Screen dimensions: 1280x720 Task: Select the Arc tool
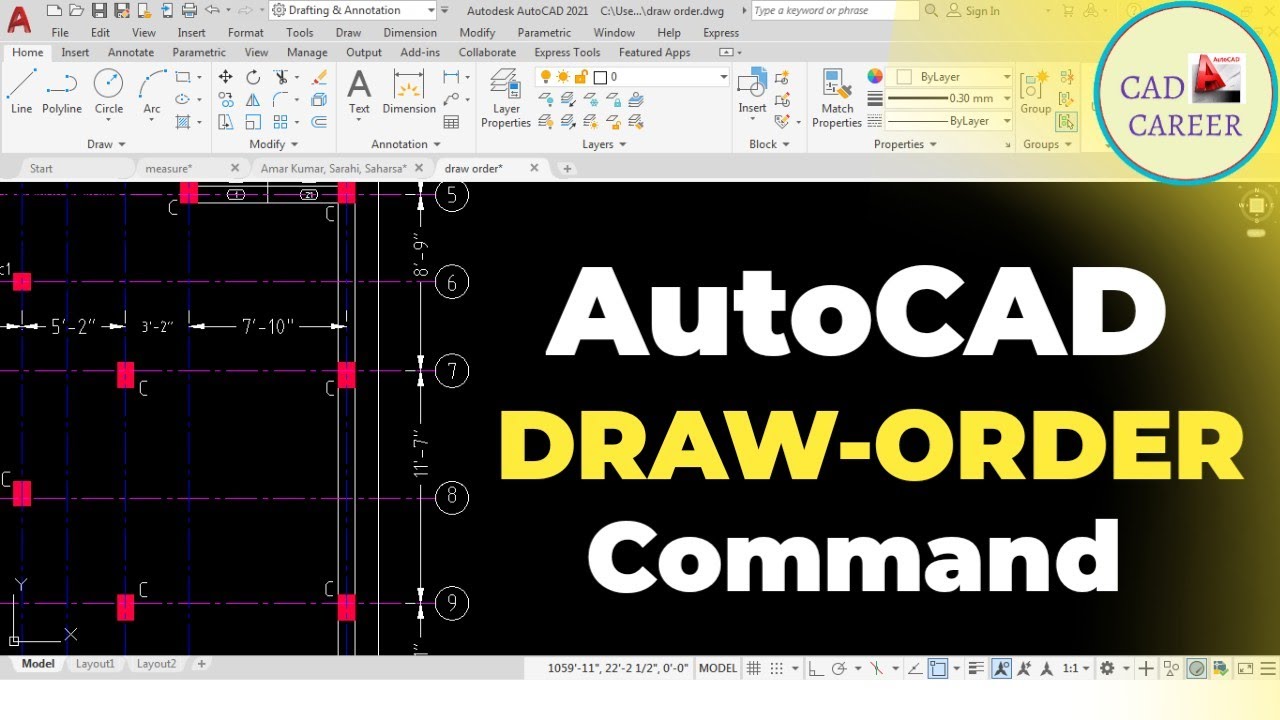click(152, 93)
